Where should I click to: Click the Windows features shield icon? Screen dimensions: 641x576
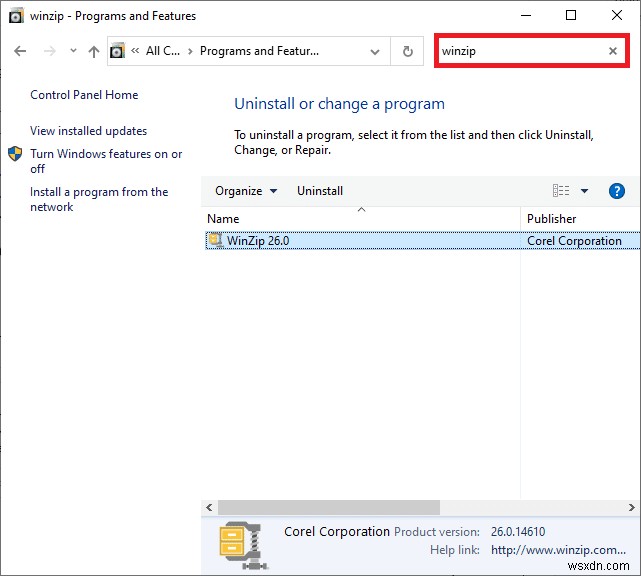coord(15,154)
